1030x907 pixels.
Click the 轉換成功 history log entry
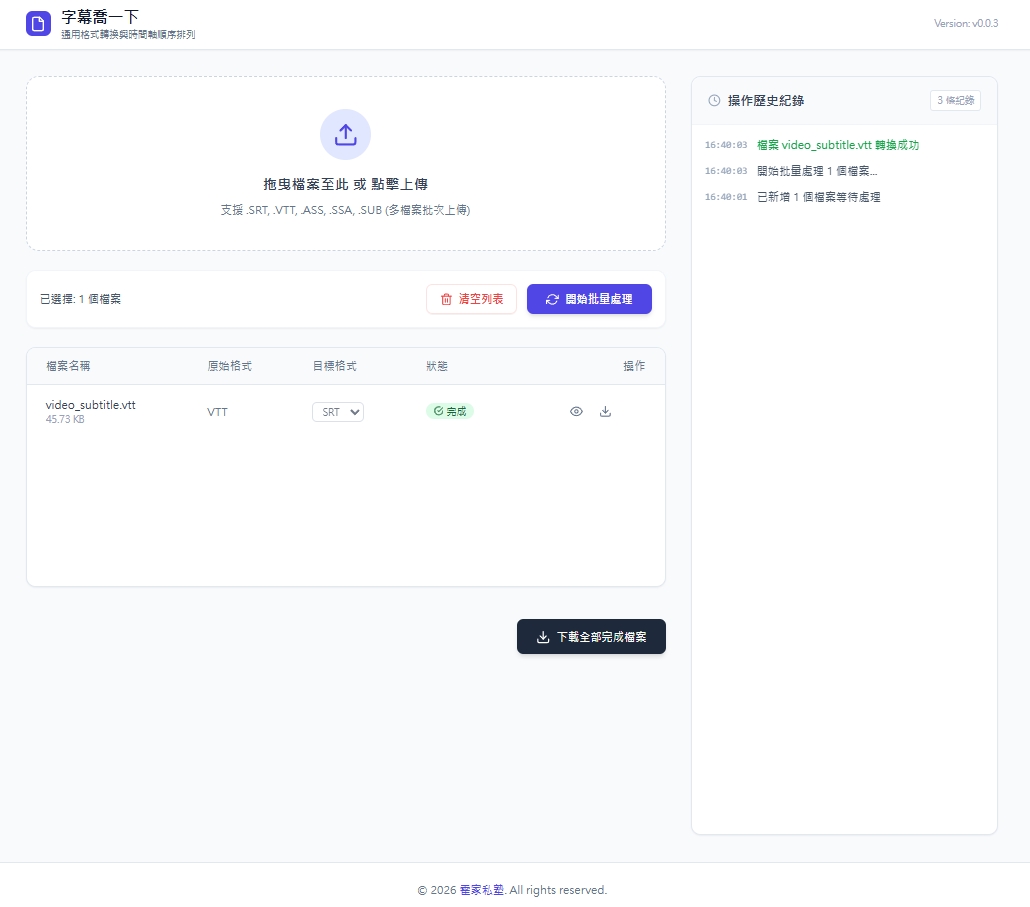(838, 145)
